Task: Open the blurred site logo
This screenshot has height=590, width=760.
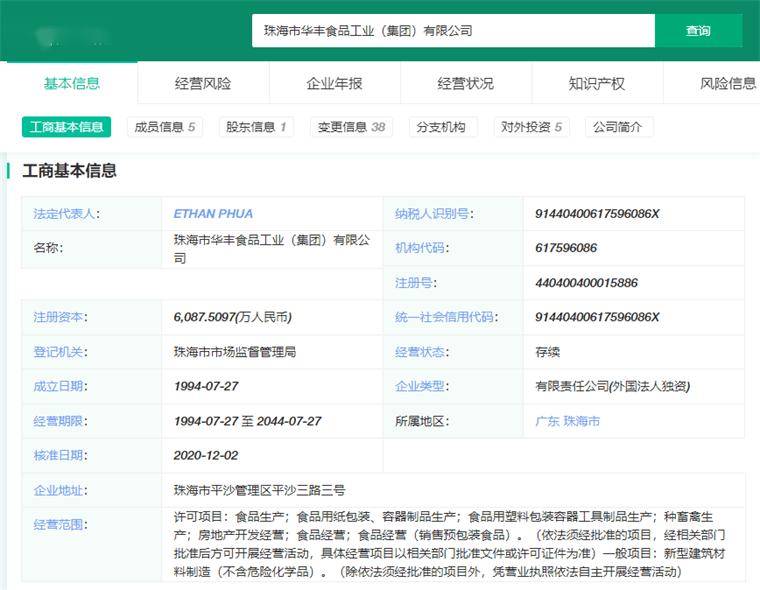Action: point(73,36)
